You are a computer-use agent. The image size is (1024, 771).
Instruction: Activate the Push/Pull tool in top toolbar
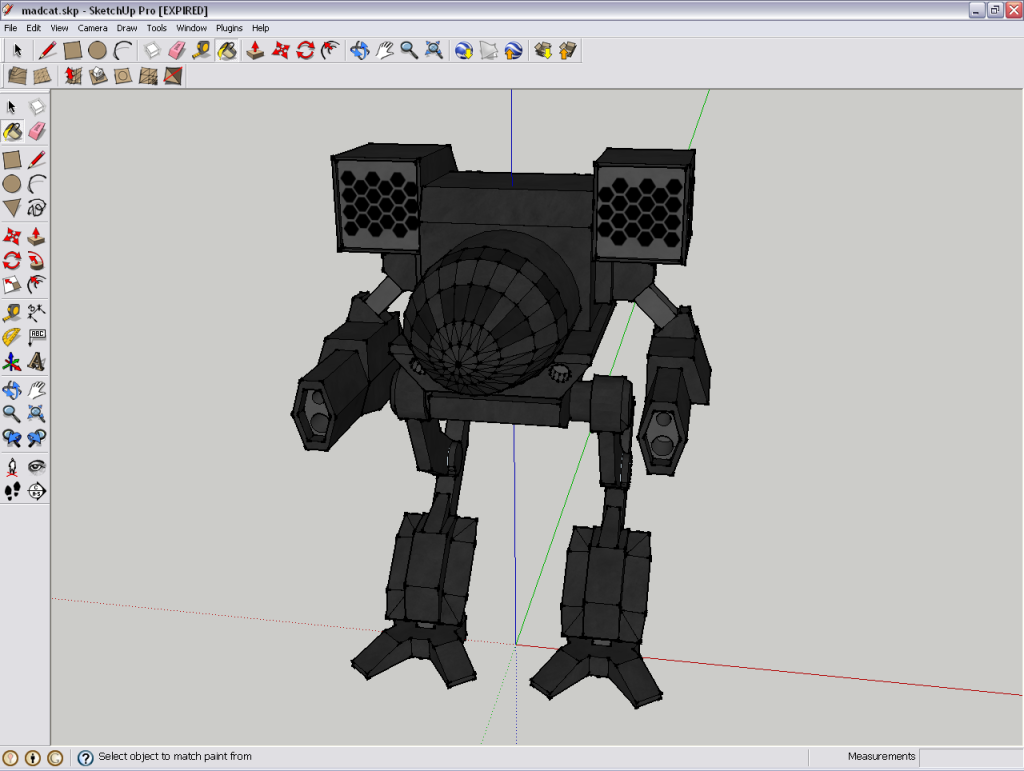click(x=255, y=50)
